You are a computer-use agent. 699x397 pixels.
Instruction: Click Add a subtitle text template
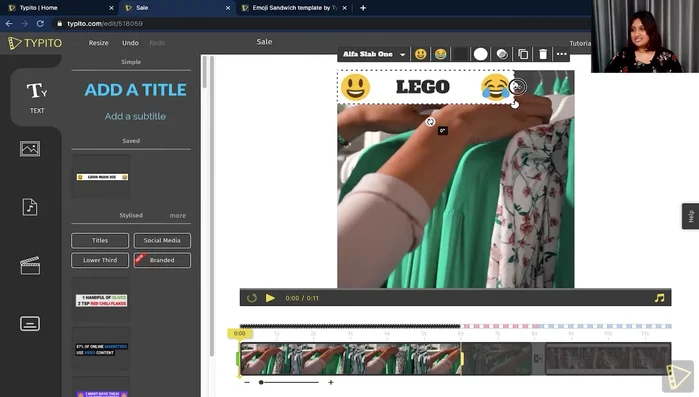point(135,116)
